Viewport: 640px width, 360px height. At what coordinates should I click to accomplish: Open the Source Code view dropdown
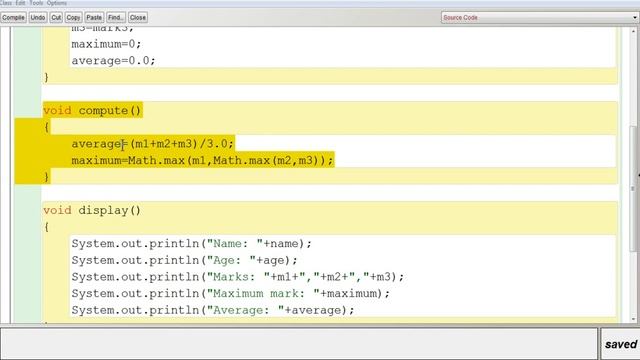pyautogui.click(x=540, y=18)
